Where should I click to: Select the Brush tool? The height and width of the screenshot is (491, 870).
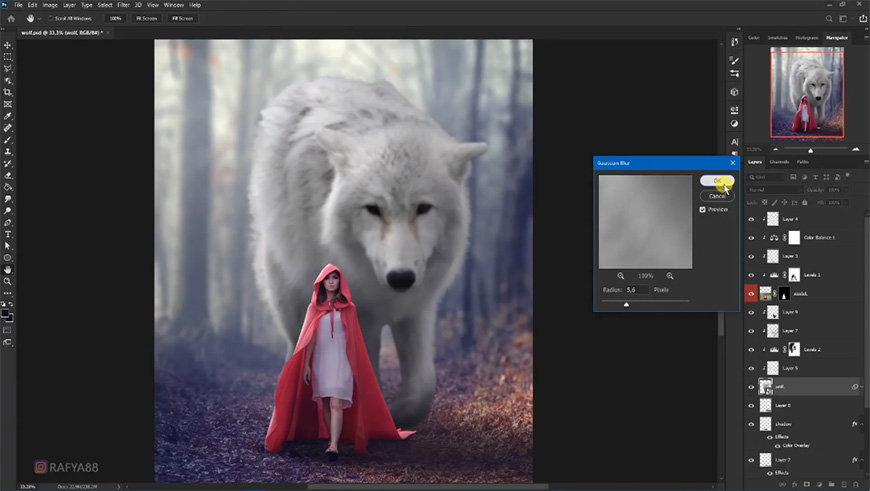click(x=8, y=140)
